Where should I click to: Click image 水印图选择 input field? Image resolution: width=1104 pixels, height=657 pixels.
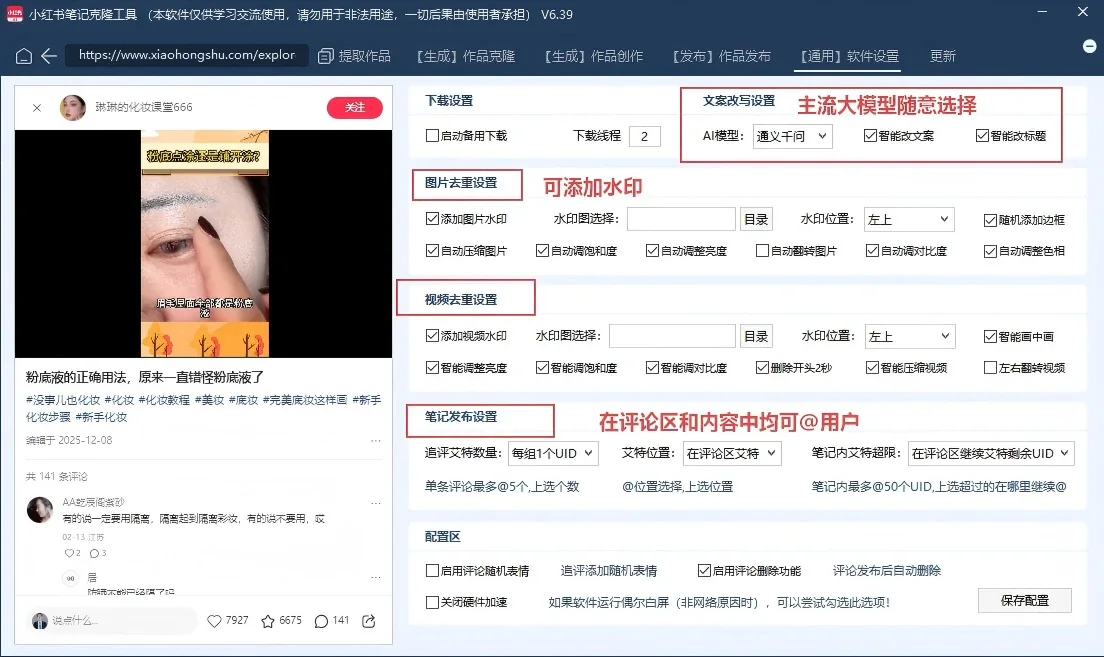coord(681,219)
